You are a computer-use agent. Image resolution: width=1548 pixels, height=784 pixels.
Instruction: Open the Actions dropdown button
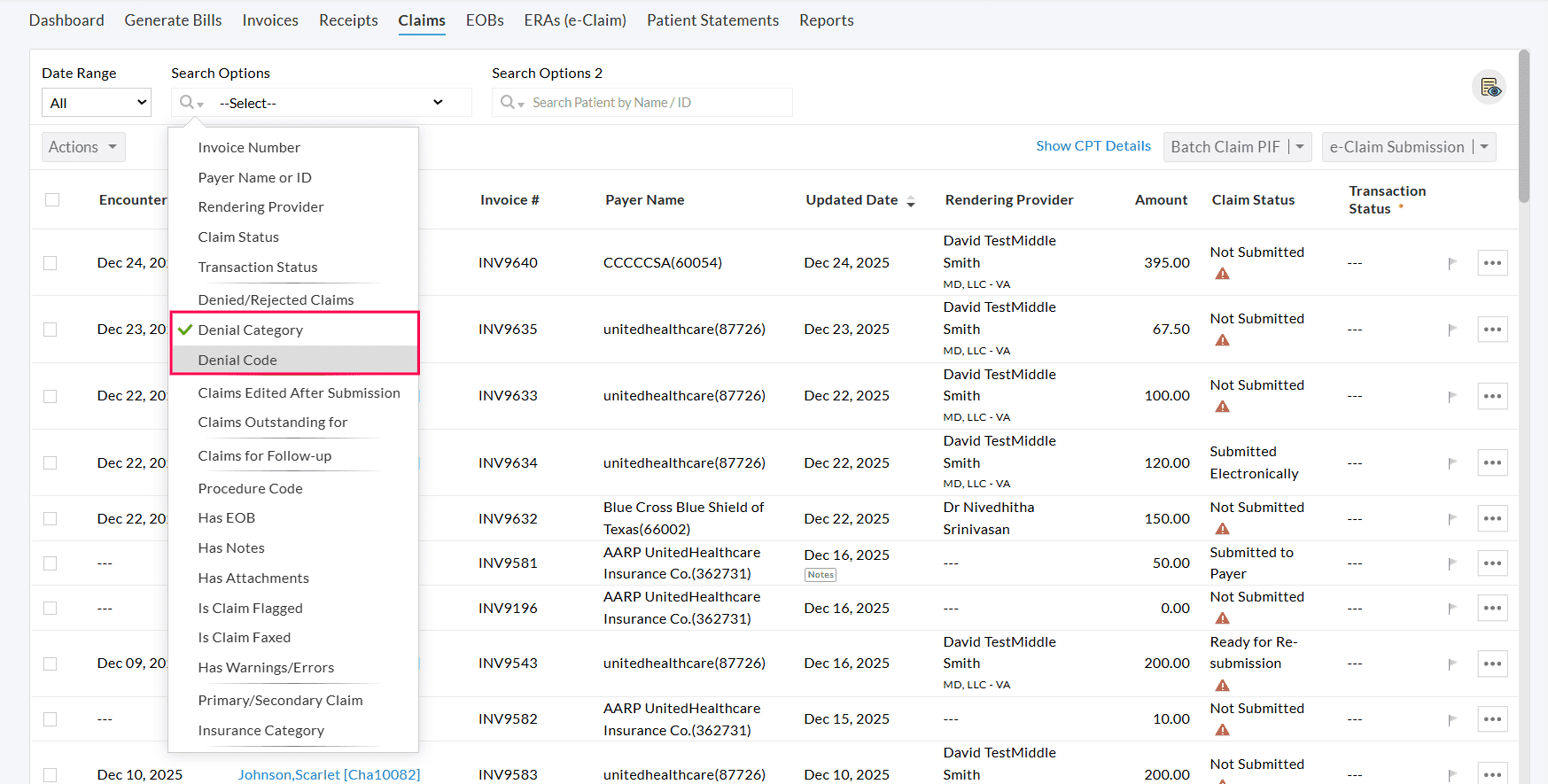pos(83,147)
